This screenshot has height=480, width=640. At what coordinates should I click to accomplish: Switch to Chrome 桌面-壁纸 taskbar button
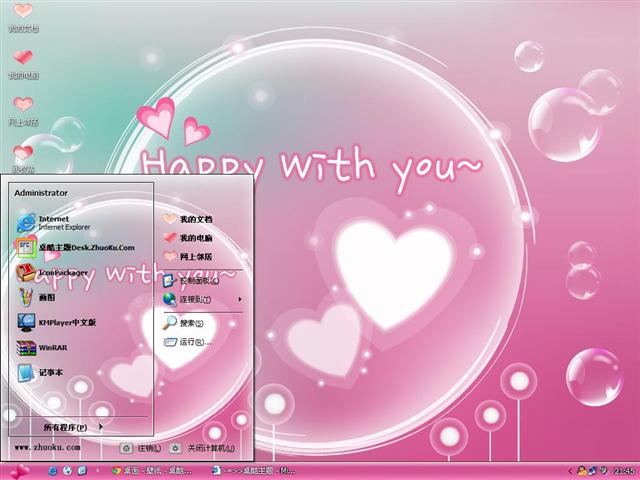point(152,471)
